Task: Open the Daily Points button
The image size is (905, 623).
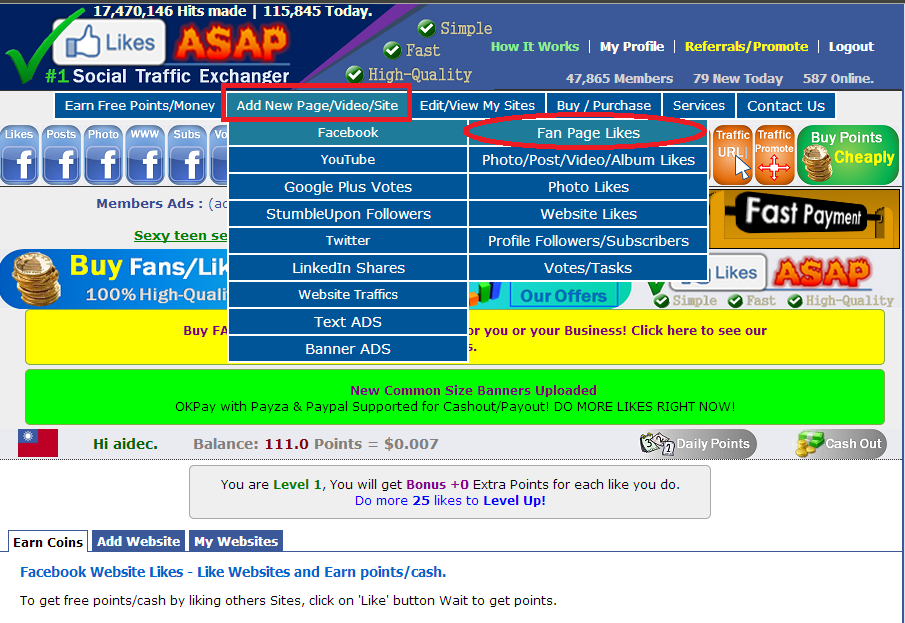Action: pyautogui.click(x=697, y=444)
